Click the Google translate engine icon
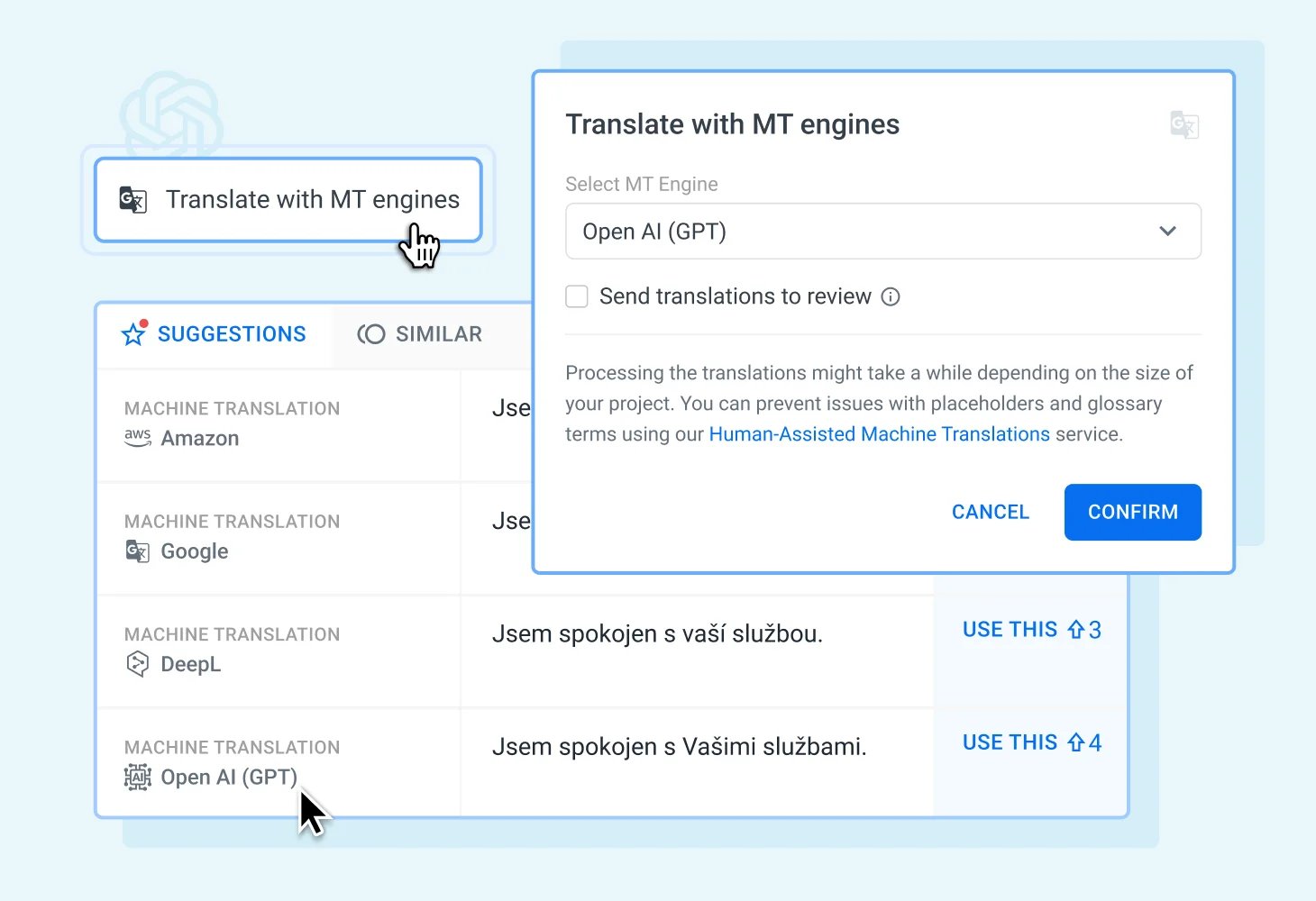The image size is (1316, 901). (x=138, y=551)
